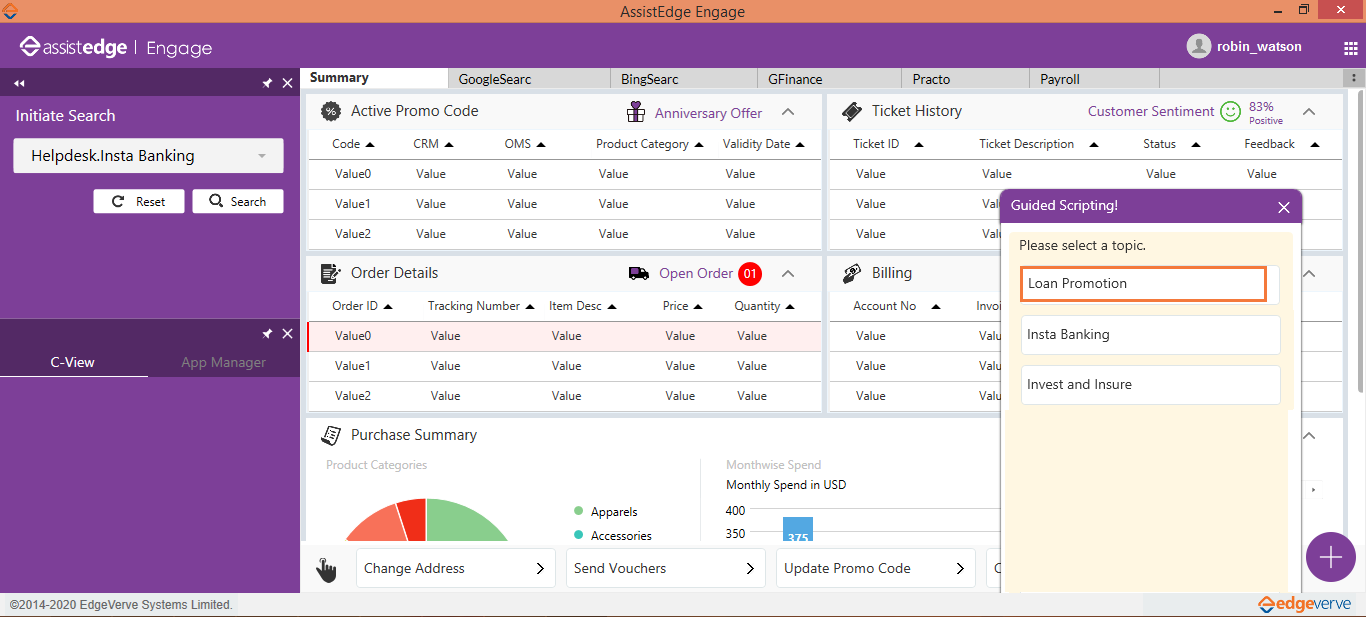Collapse the Billing section

1309,274
